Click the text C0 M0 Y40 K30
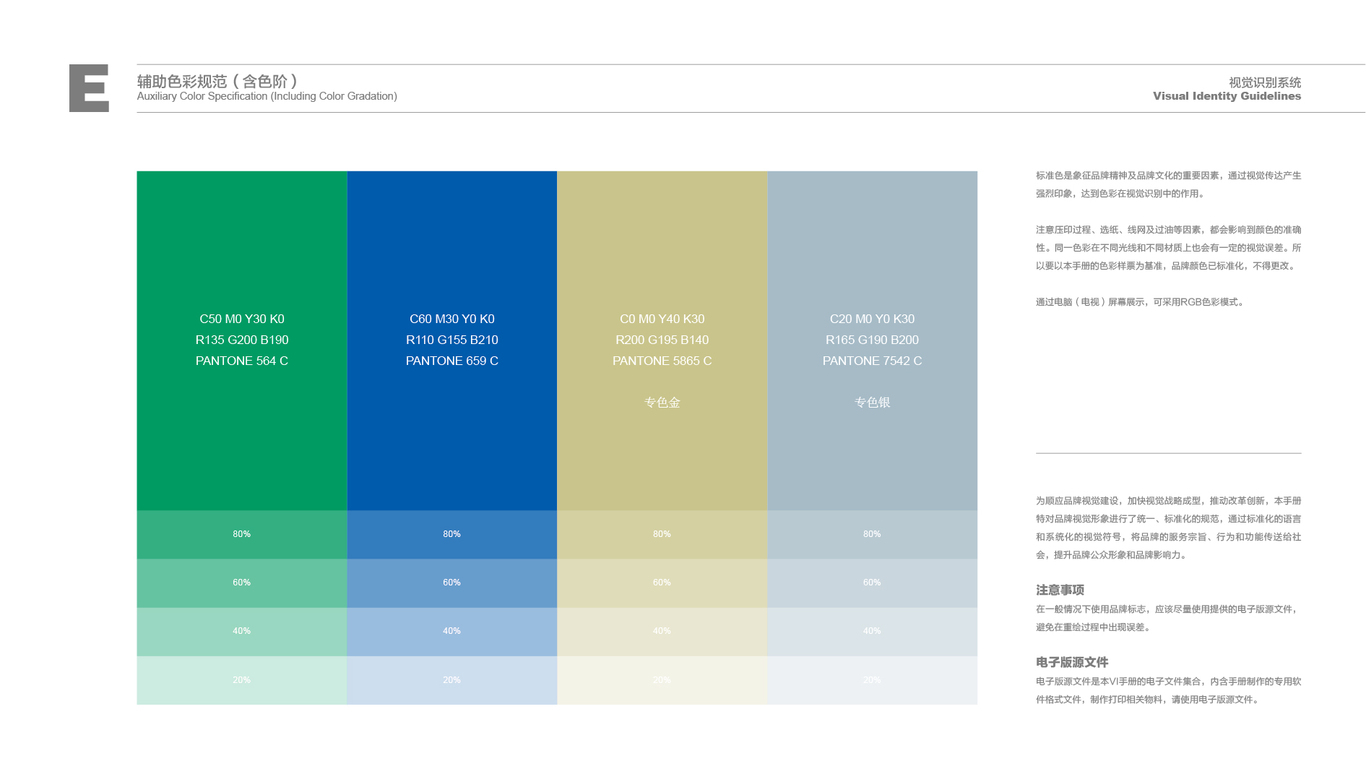 662,319
